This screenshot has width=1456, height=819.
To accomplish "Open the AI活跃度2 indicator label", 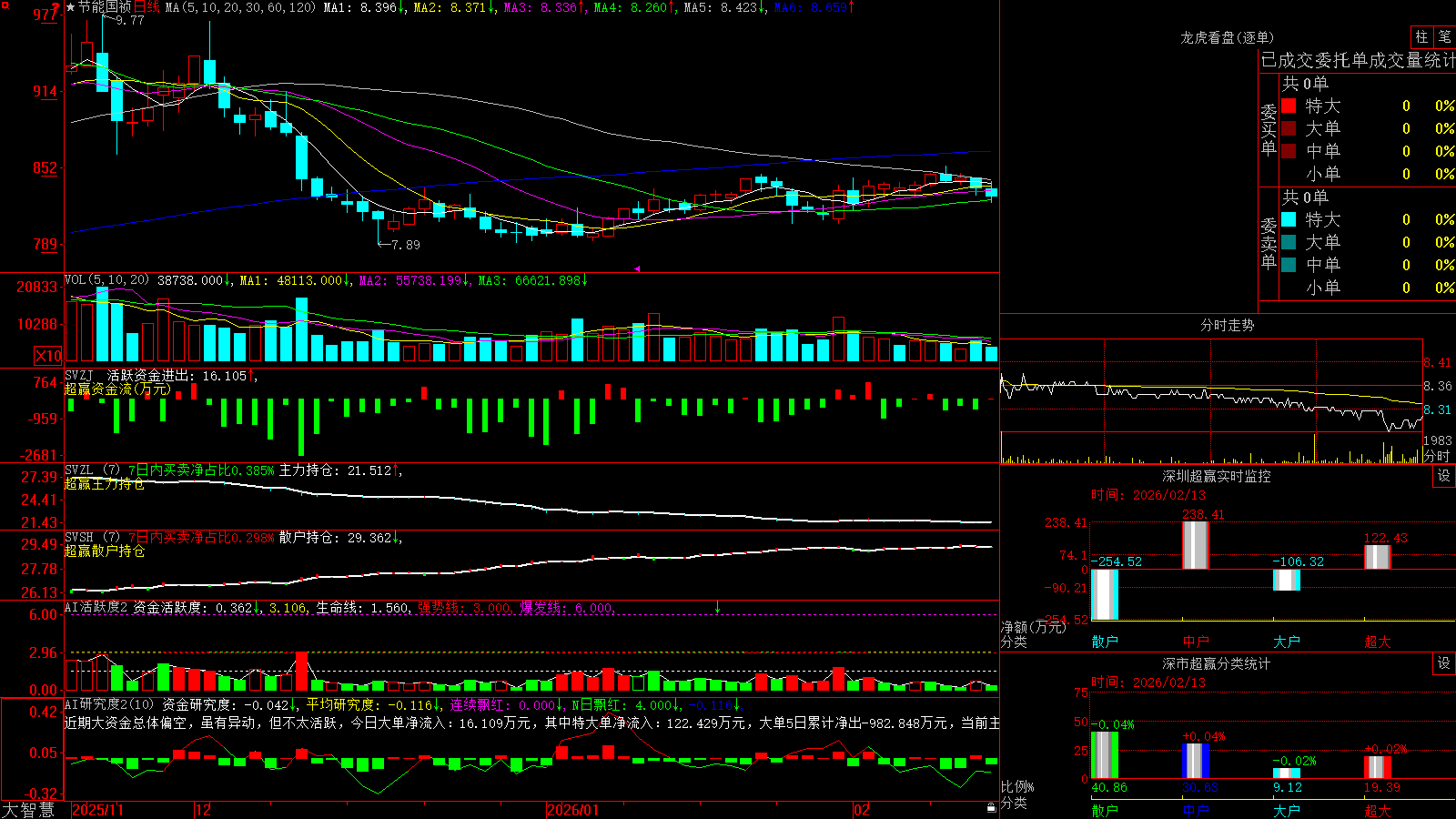I will coord(96,608).
